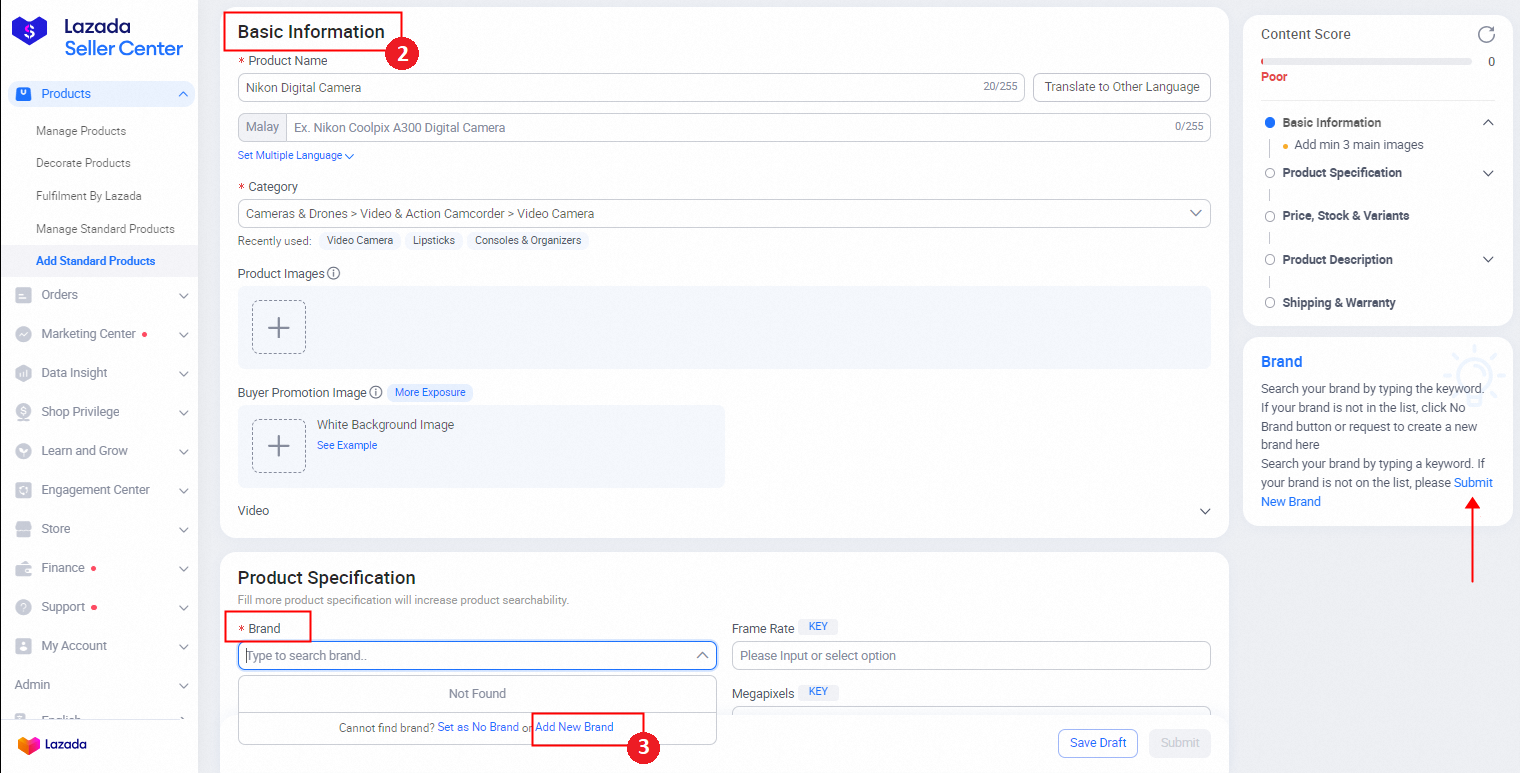Expand the Video section

tap(1204, 511)
